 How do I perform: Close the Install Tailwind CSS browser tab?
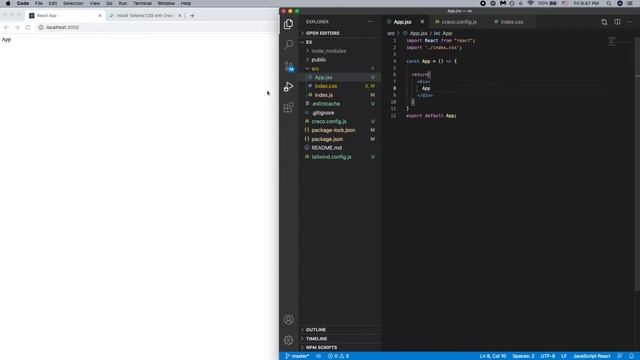tap(180, 16)
